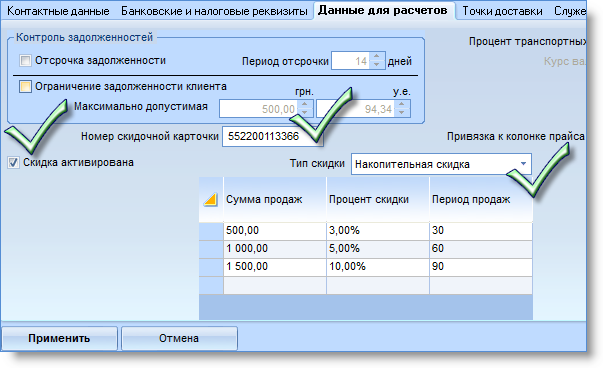Decrease the грн. maximum debt spinner
603x368 pixels.
click(305, 113)
